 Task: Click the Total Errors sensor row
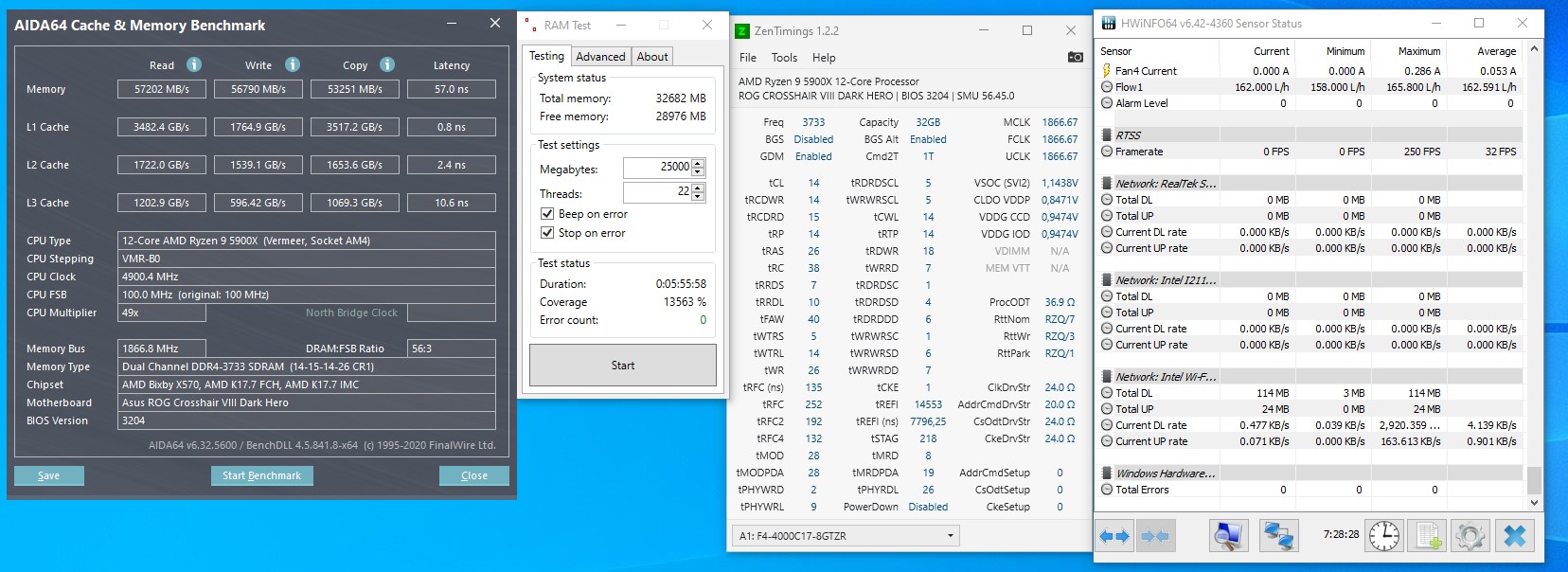pos(1310,490)
